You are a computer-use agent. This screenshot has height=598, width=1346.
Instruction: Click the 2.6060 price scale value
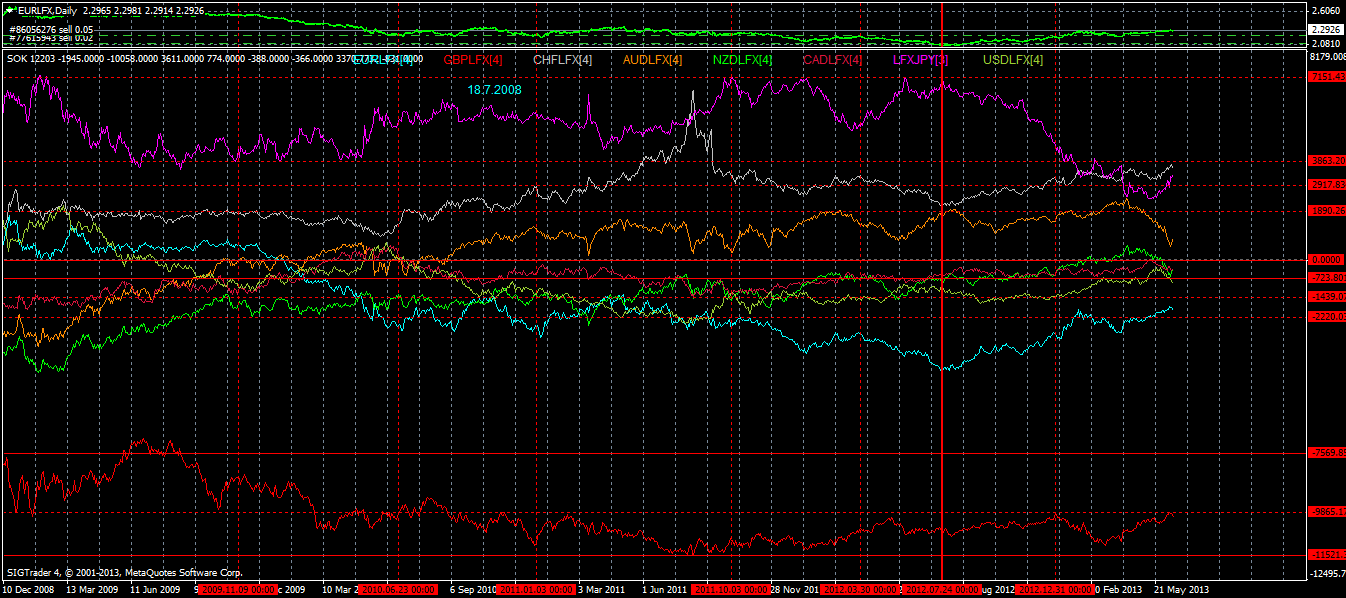tap(1328, 10)
